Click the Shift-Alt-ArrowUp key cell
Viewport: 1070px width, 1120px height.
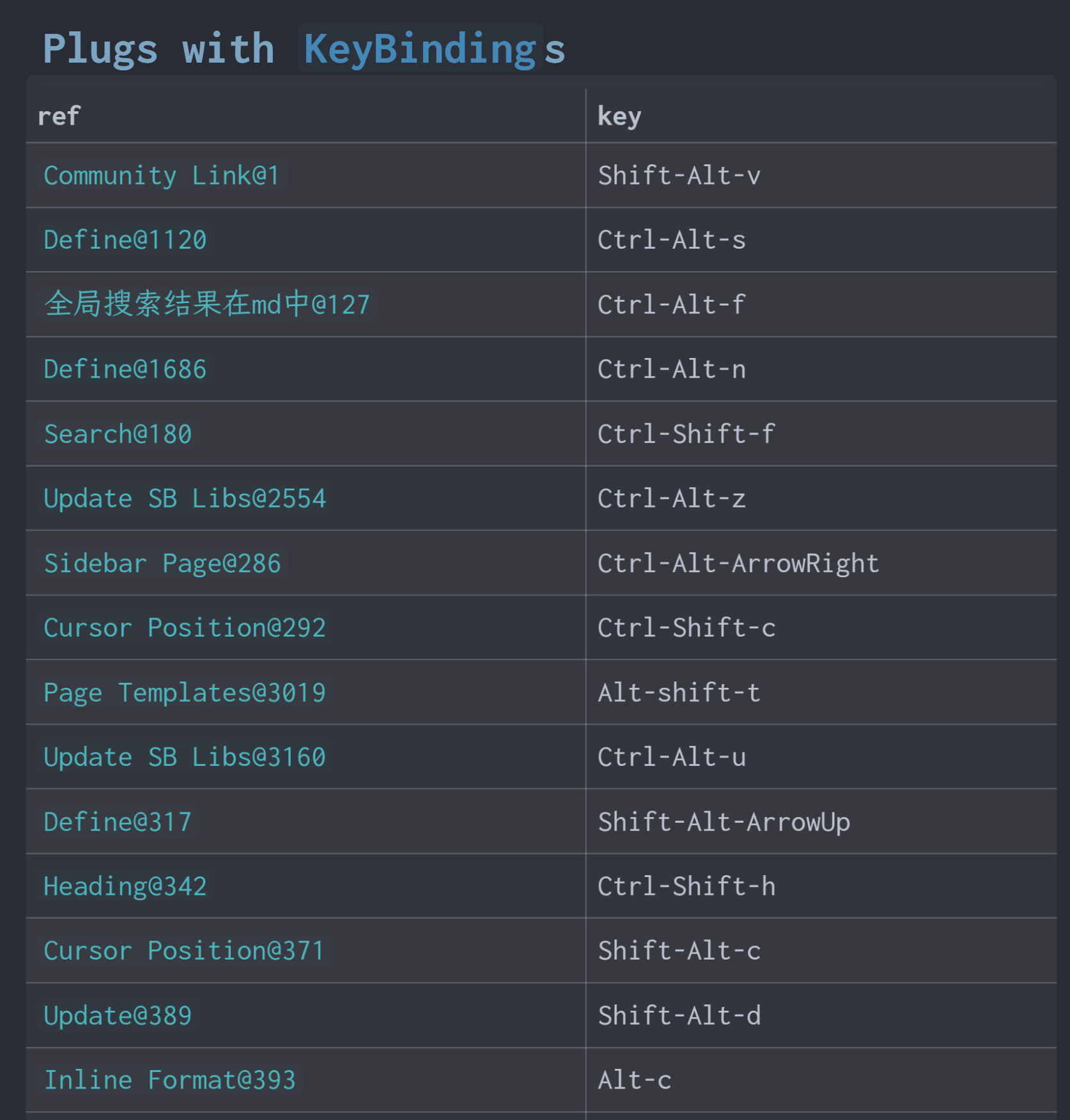(724, 822)
